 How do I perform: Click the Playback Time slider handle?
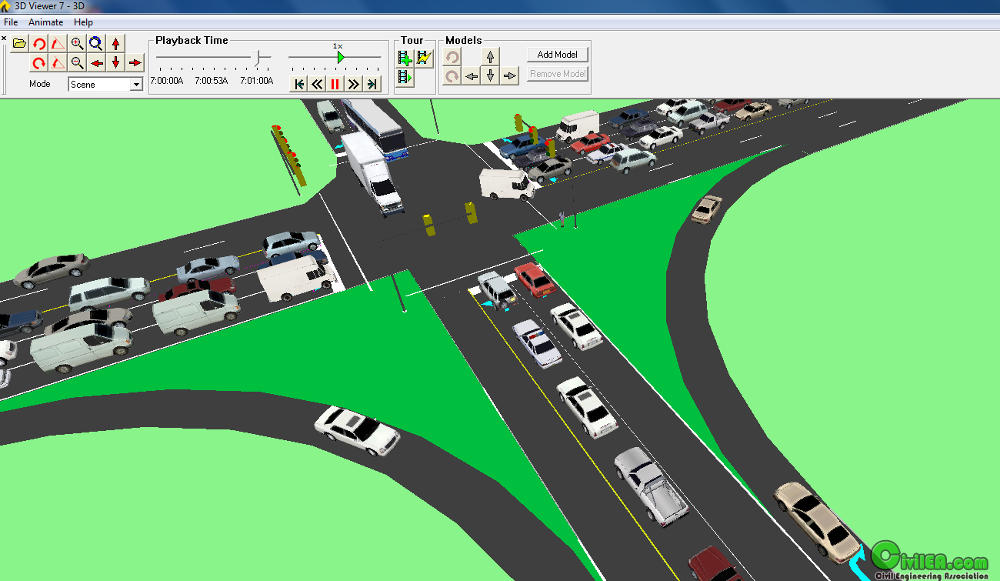pos(256,57)
